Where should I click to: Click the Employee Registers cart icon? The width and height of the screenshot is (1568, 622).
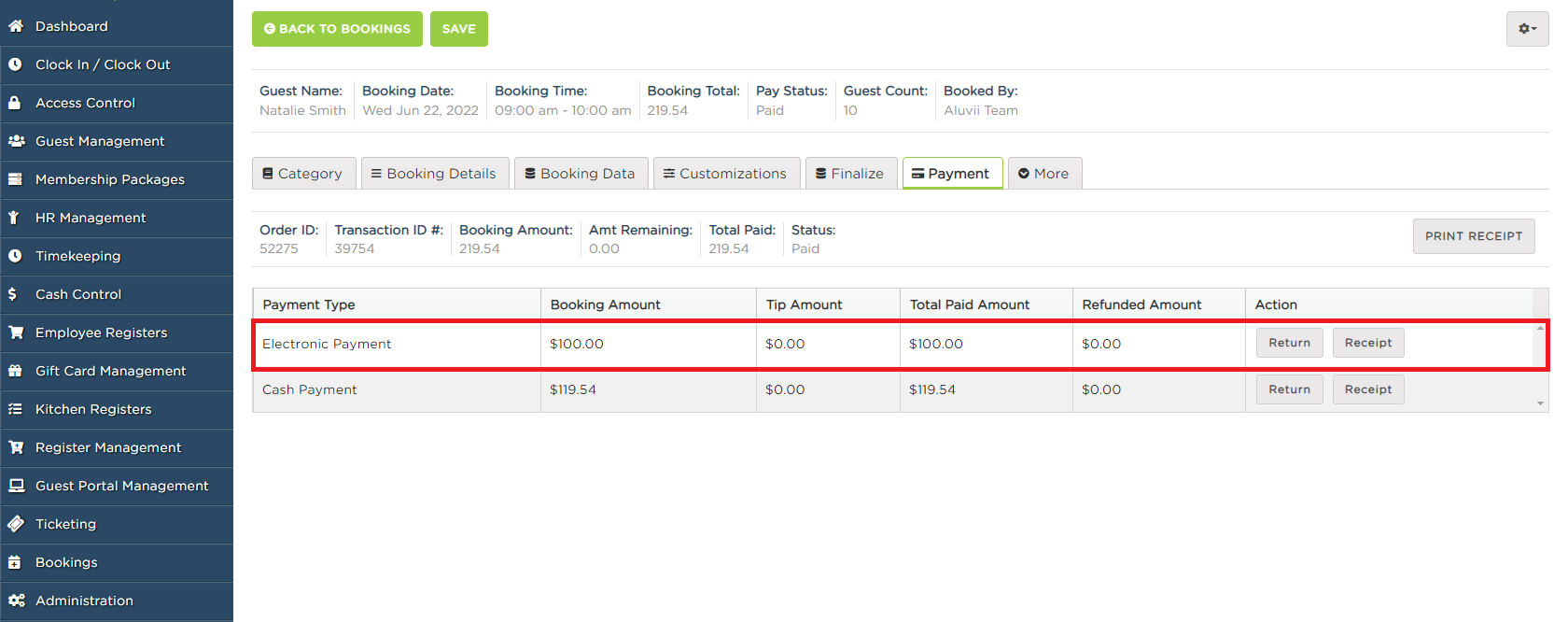[16, 332]
